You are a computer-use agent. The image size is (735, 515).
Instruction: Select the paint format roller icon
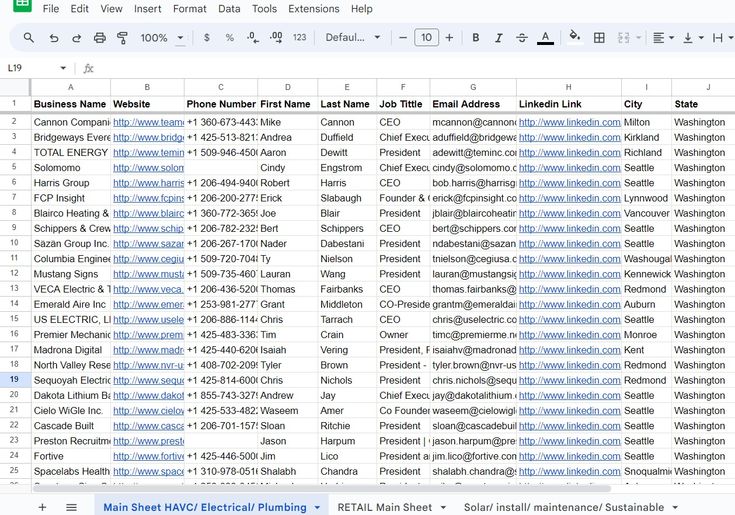point(122,38)
